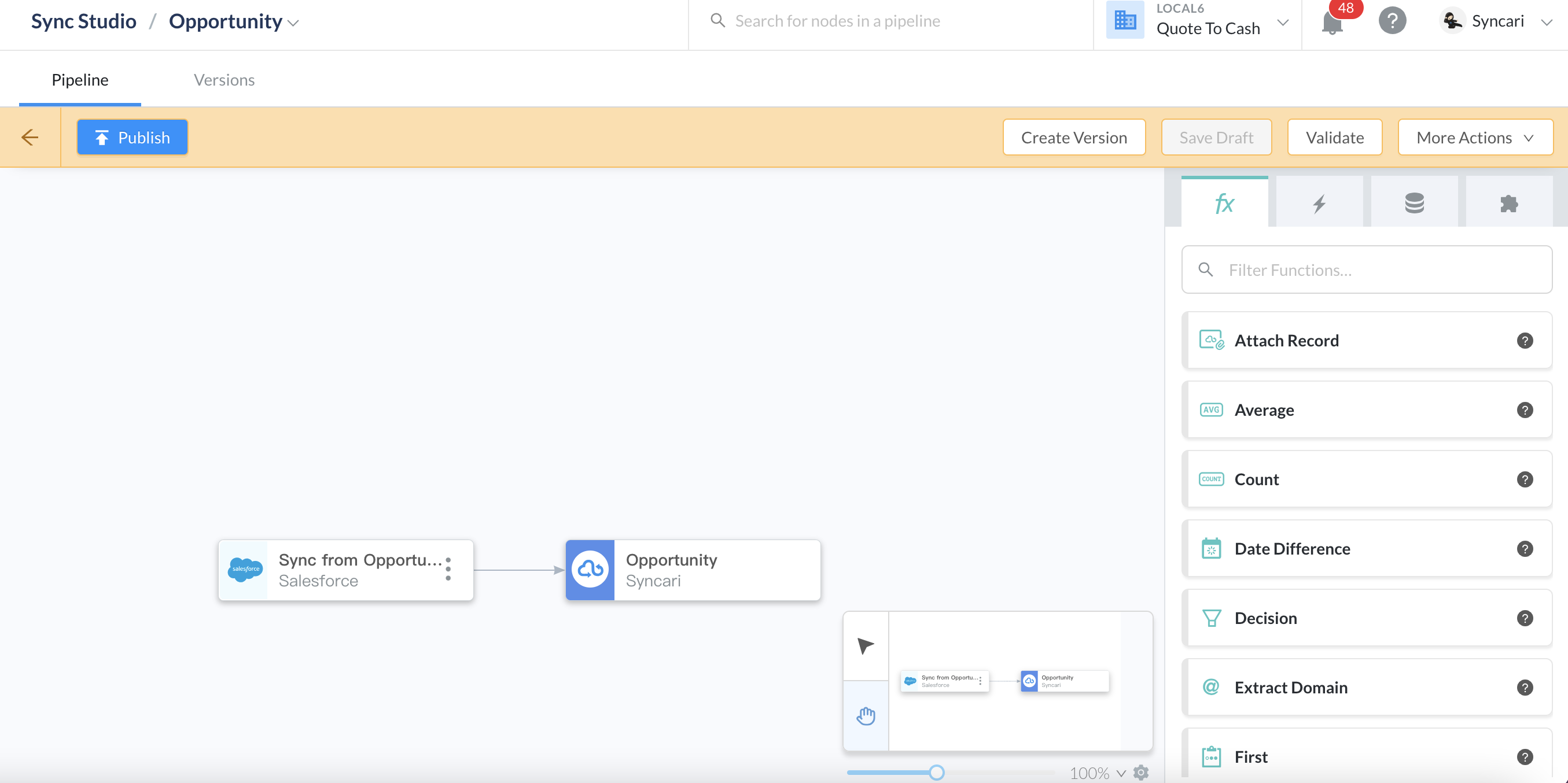This screenshot has height=783, width=1568.
Task: Click the Syncari user avatar
Action: tap(1452, 21)
